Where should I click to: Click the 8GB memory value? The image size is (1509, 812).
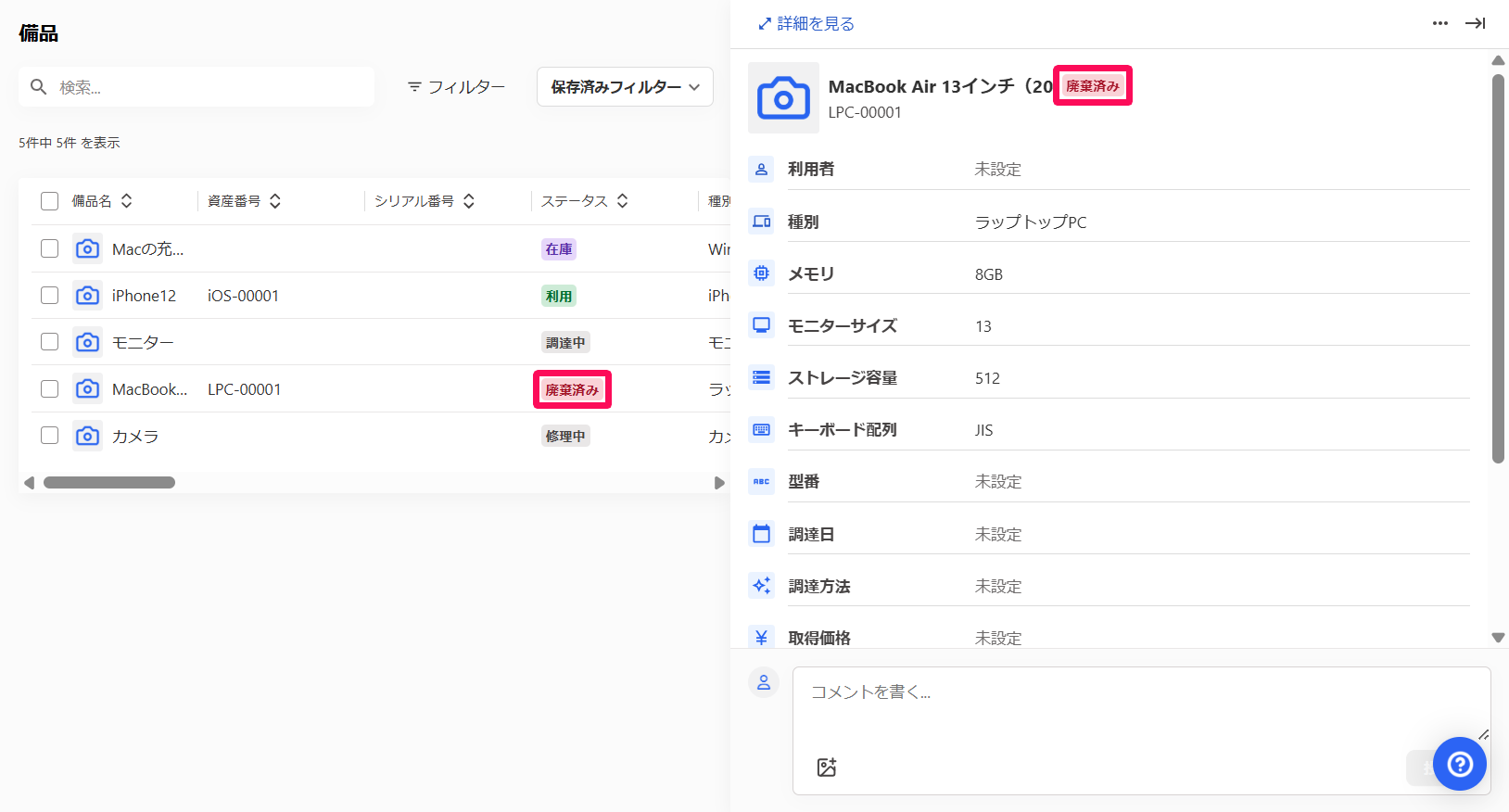pos(989,274)
